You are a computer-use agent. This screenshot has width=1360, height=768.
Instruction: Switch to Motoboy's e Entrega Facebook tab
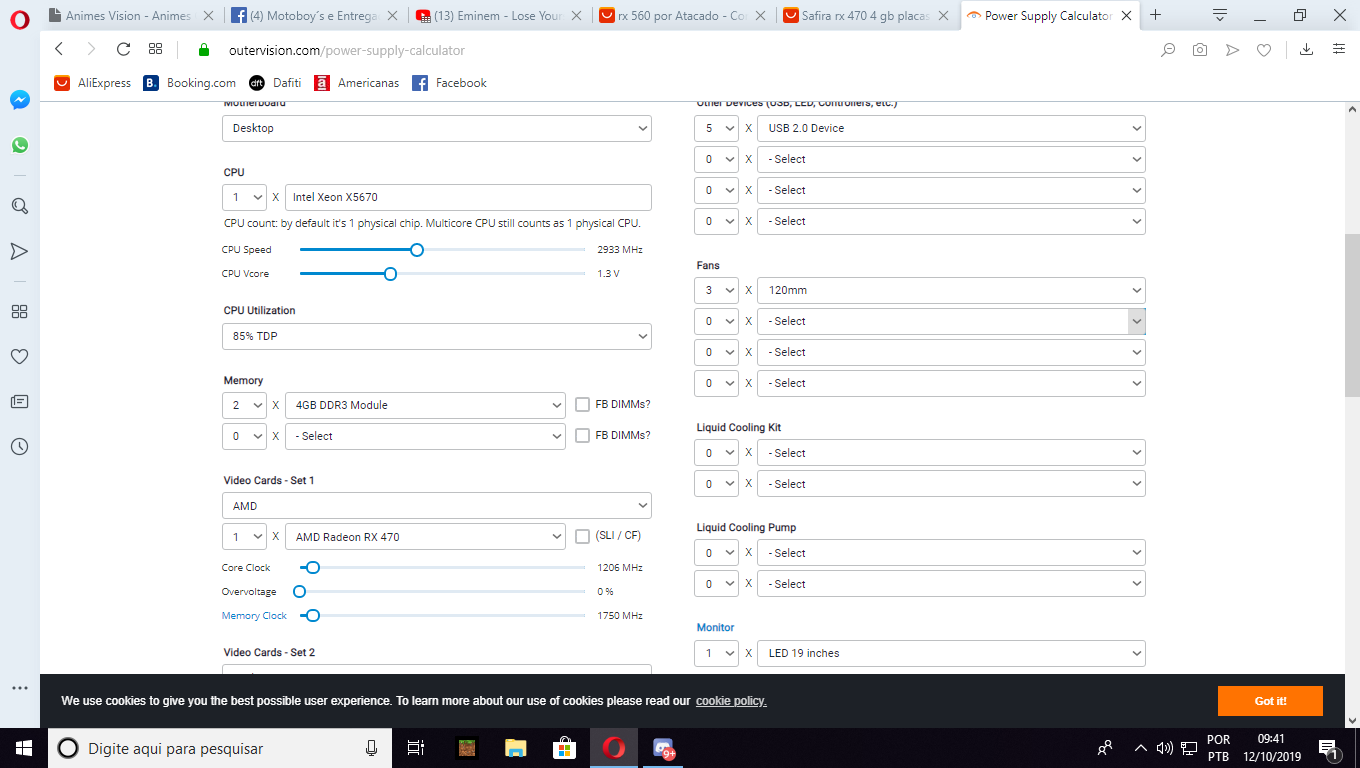pos(313,16)
